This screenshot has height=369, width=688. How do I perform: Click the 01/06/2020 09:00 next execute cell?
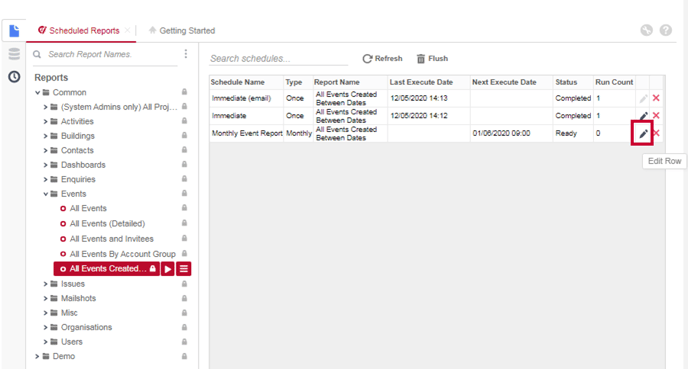(x=511, y=133)
